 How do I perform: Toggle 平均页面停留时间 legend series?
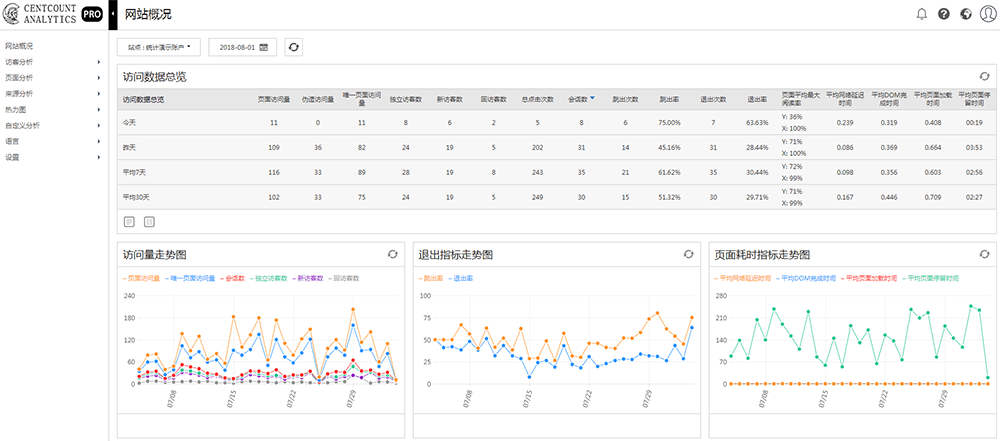point(930,278)
